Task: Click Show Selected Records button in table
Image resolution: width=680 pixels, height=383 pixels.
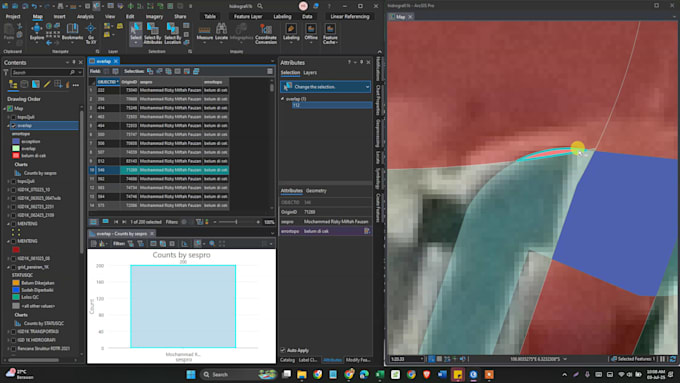Action: tap(105, 222)
